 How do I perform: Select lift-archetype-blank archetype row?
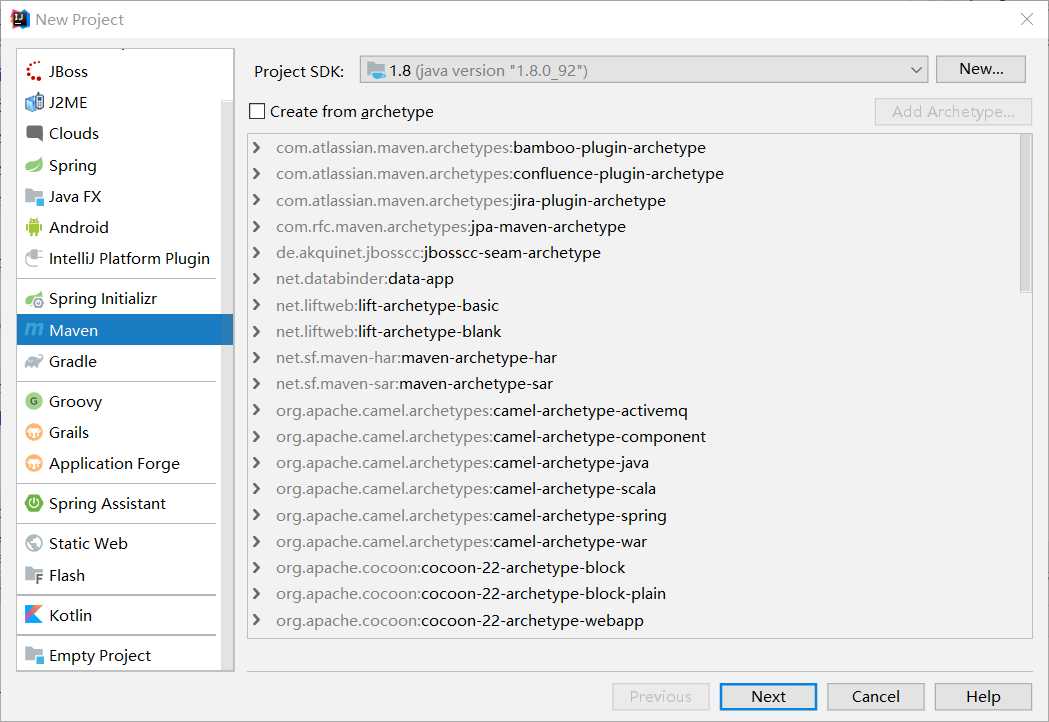634,331
